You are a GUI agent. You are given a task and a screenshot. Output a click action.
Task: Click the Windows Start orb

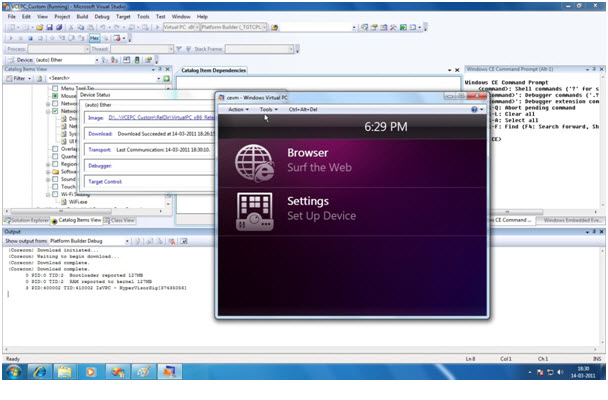coord(14,372)
